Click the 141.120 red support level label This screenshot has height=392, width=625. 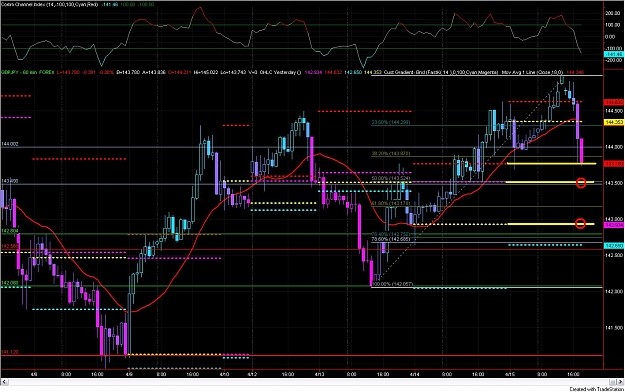10,352
